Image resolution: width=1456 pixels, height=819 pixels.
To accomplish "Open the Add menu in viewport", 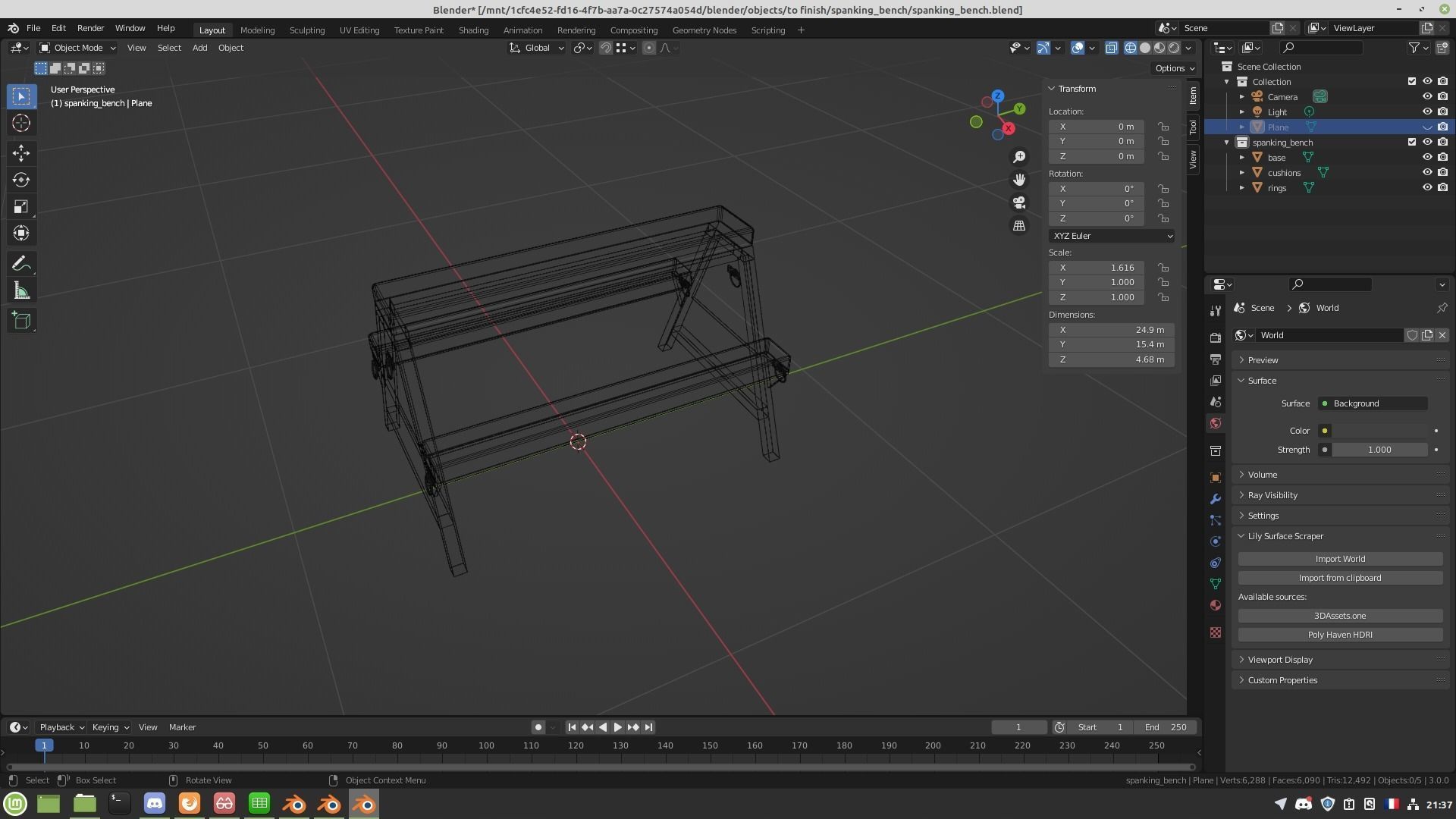I will (199, 48).
